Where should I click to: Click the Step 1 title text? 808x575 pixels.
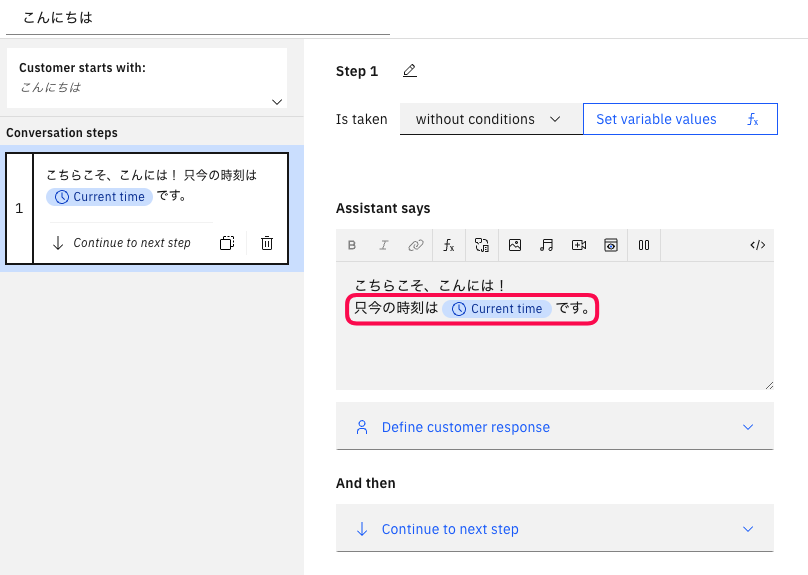(357, 71)
